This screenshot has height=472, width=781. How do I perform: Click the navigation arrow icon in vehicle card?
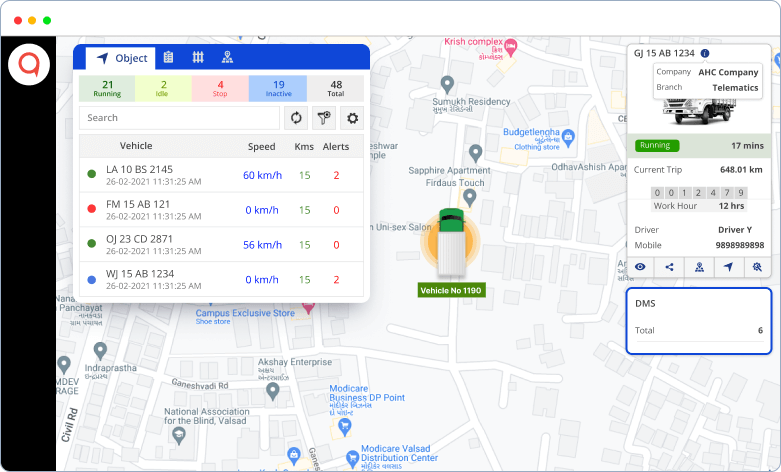pyautogui.click(x=728, y=267)
